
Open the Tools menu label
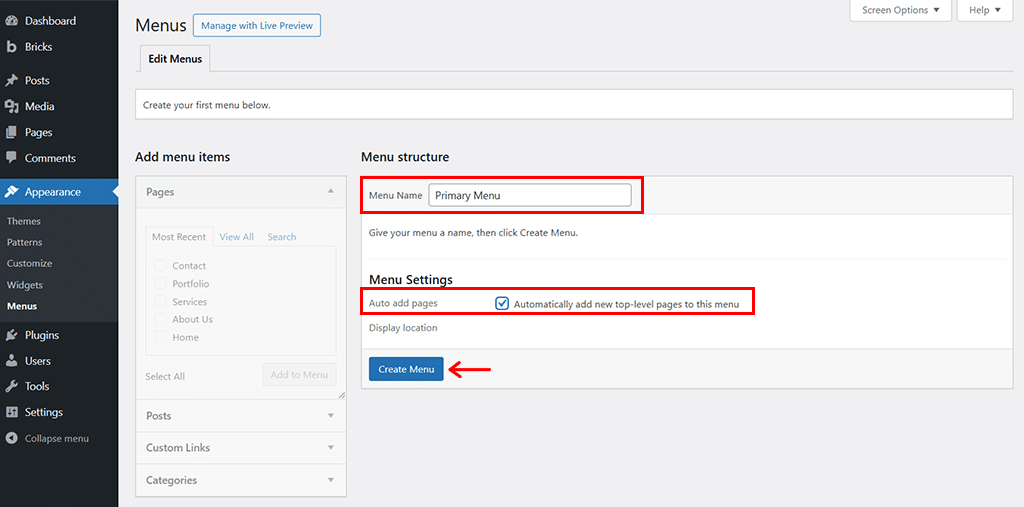37,386
